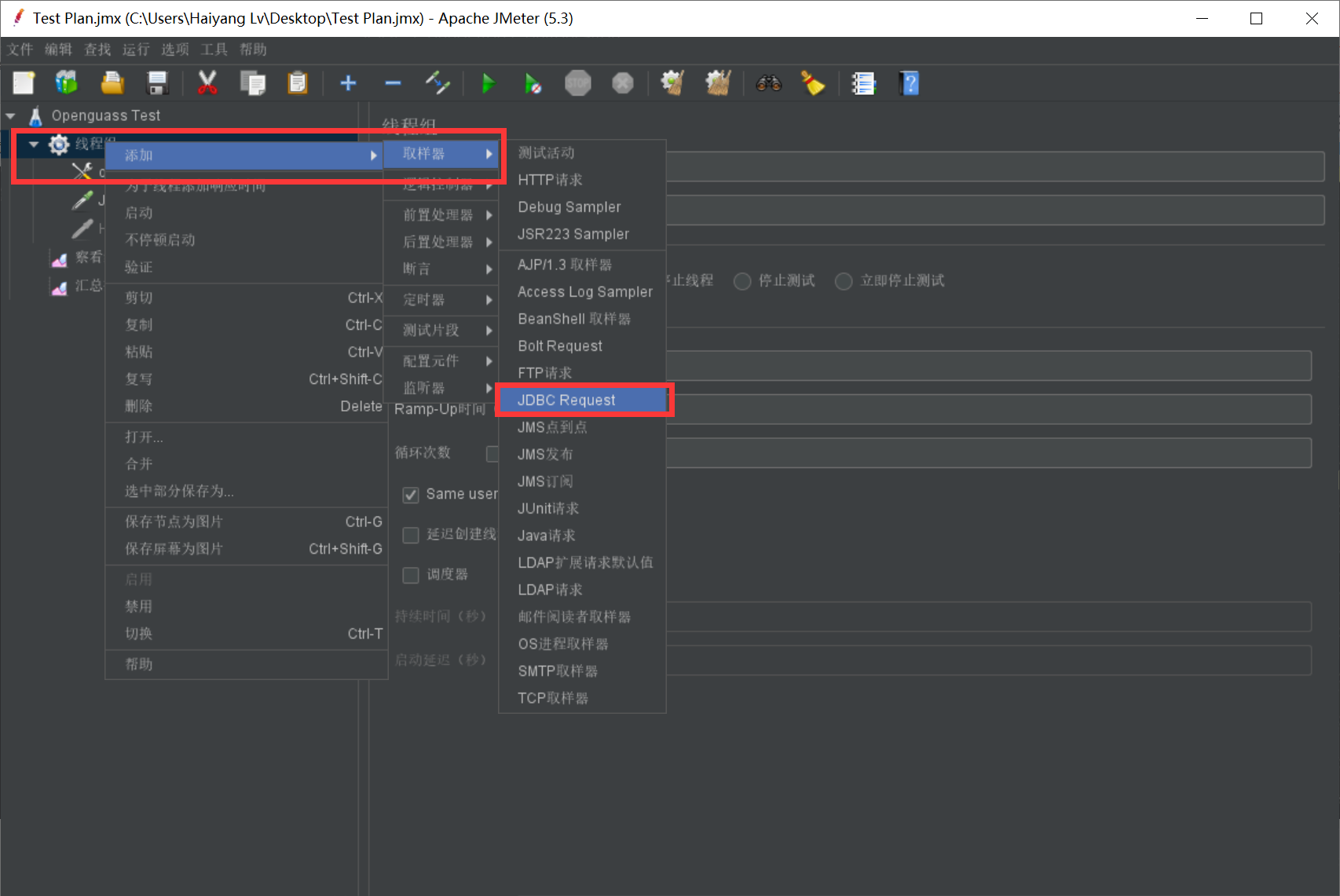
Task: Select the Openguass Test plan node
Action: (x=105, y=115)
